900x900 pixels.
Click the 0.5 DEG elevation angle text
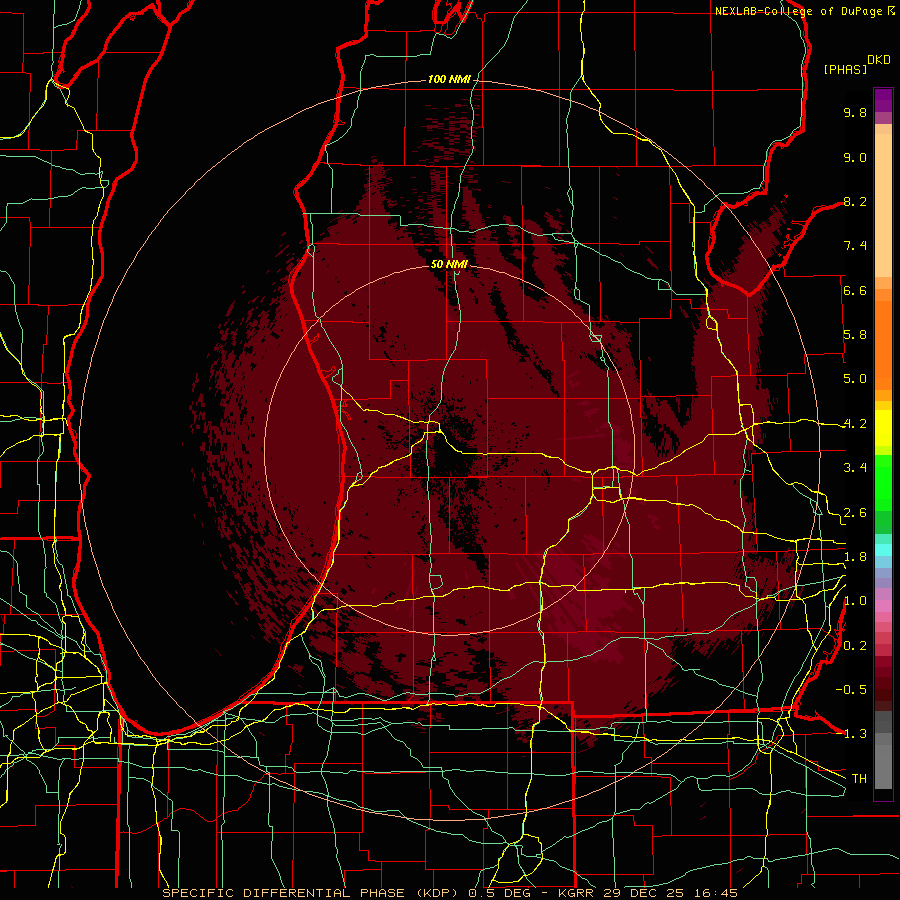(499, 893)
